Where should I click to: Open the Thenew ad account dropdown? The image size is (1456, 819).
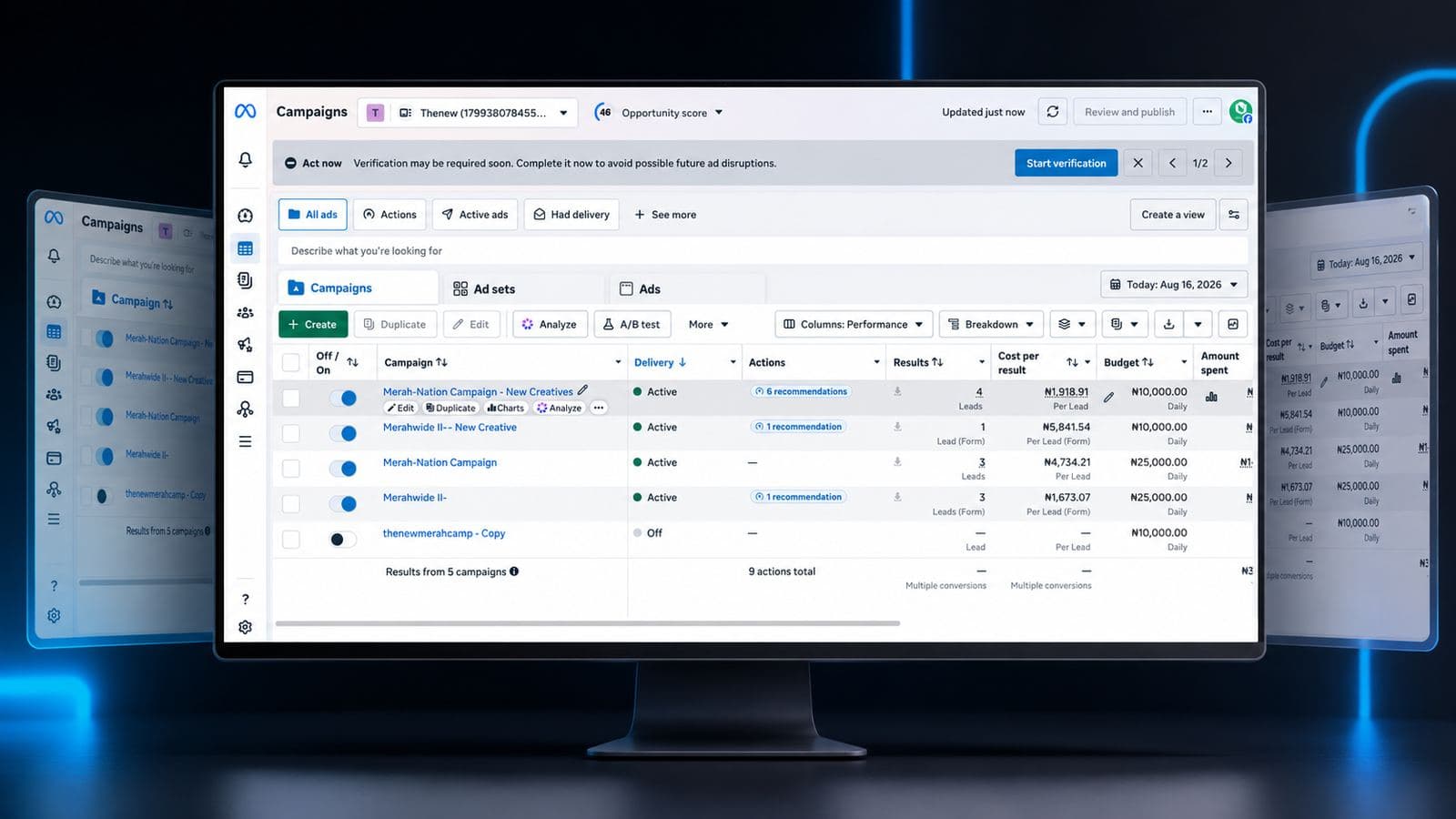coord(468,113)
